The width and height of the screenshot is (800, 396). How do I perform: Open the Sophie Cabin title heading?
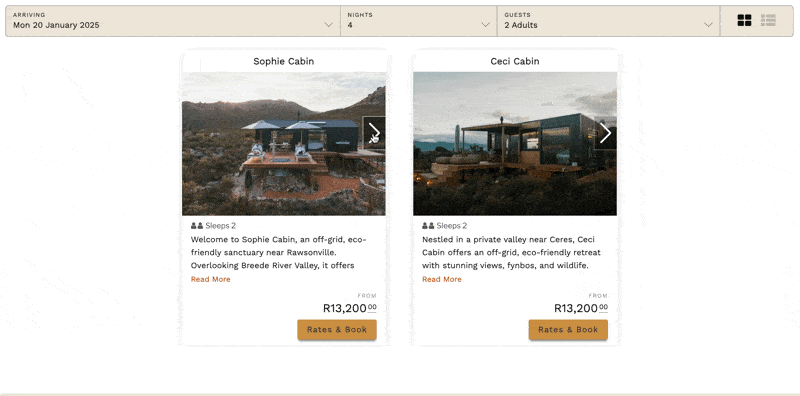pyautogui.click(x=284, y=61)
